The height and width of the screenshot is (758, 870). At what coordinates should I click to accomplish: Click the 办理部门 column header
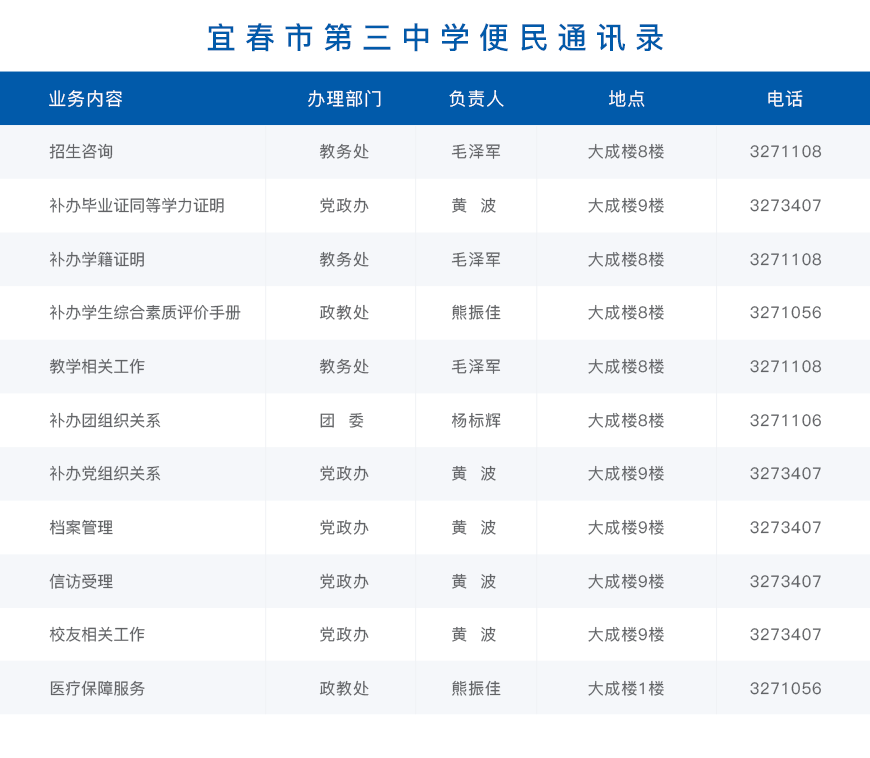click(345, 99)
